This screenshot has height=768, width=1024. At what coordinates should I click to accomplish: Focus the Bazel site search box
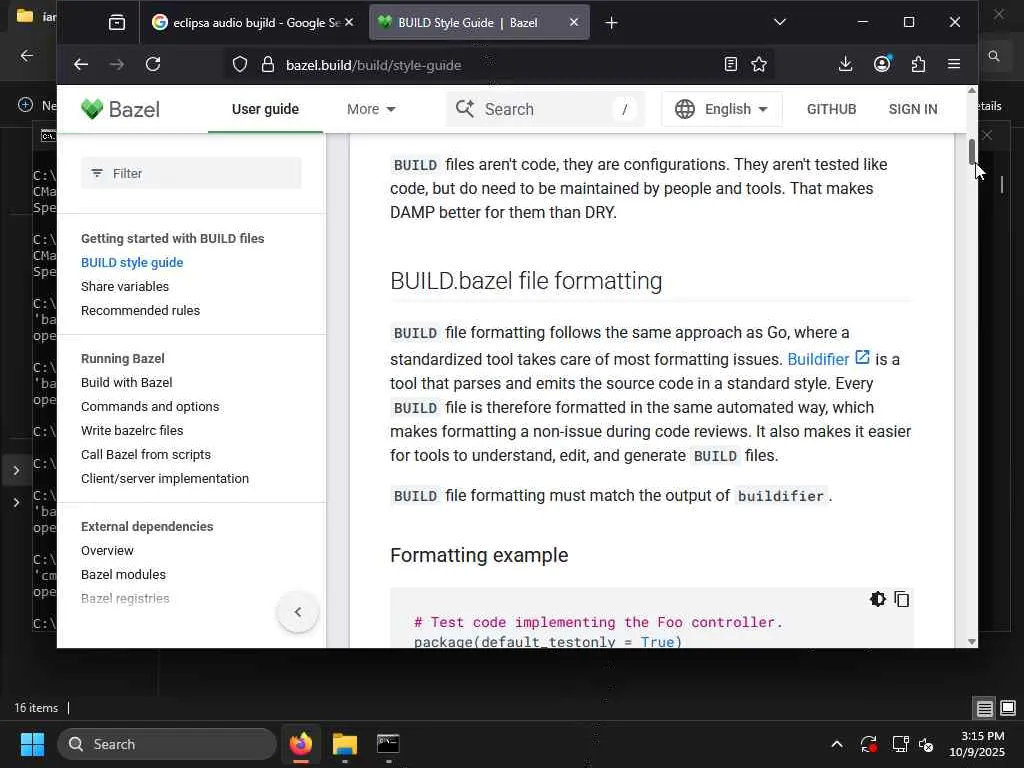click(545, 109)
